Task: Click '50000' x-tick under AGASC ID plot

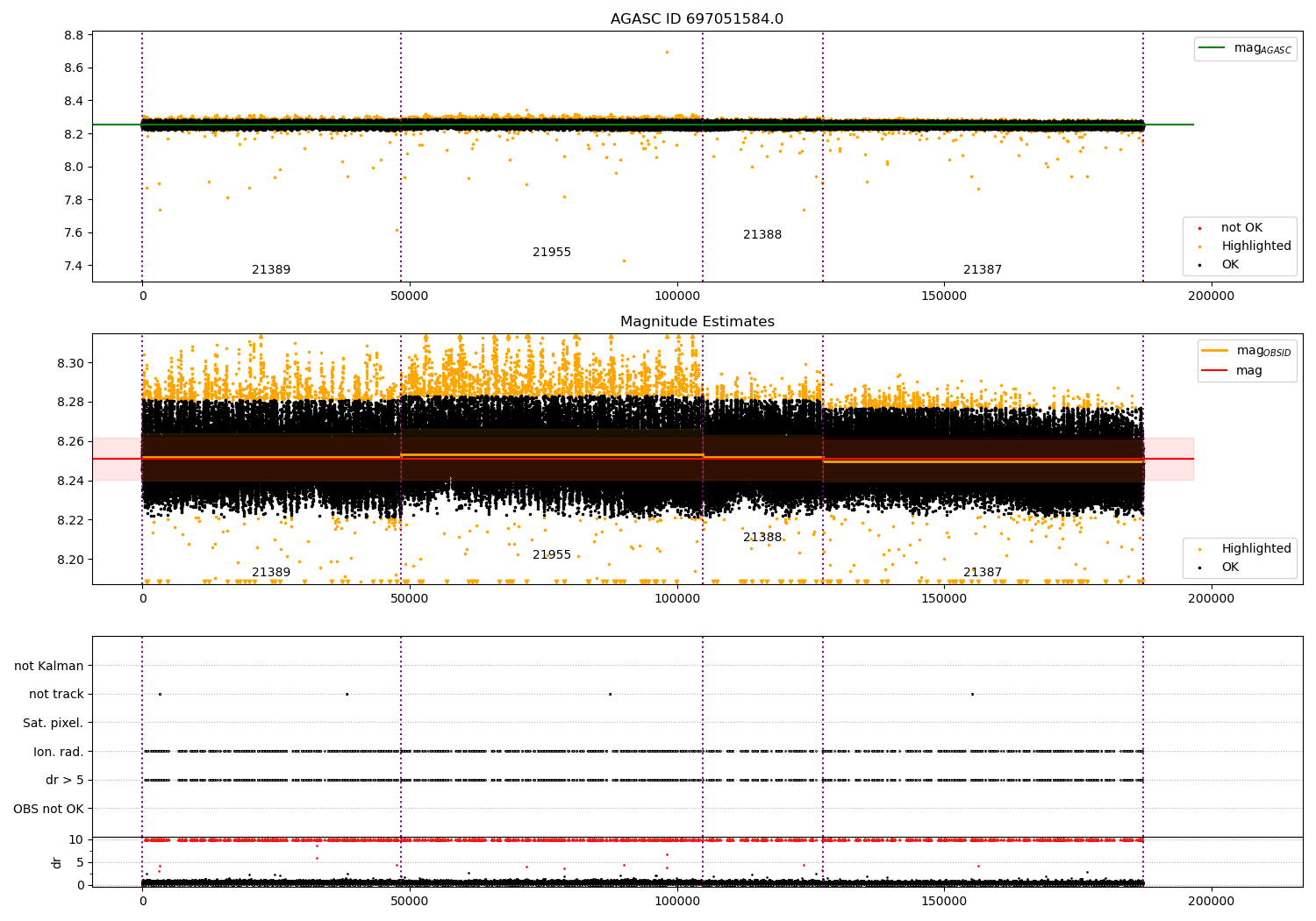Action: point(410,296)
